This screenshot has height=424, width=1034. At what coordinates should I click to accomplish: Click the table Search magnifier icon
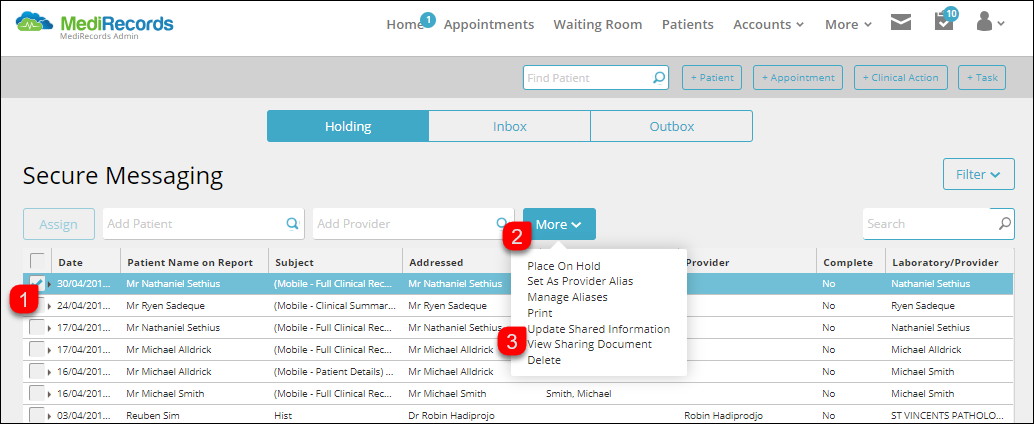(1004, 224)
